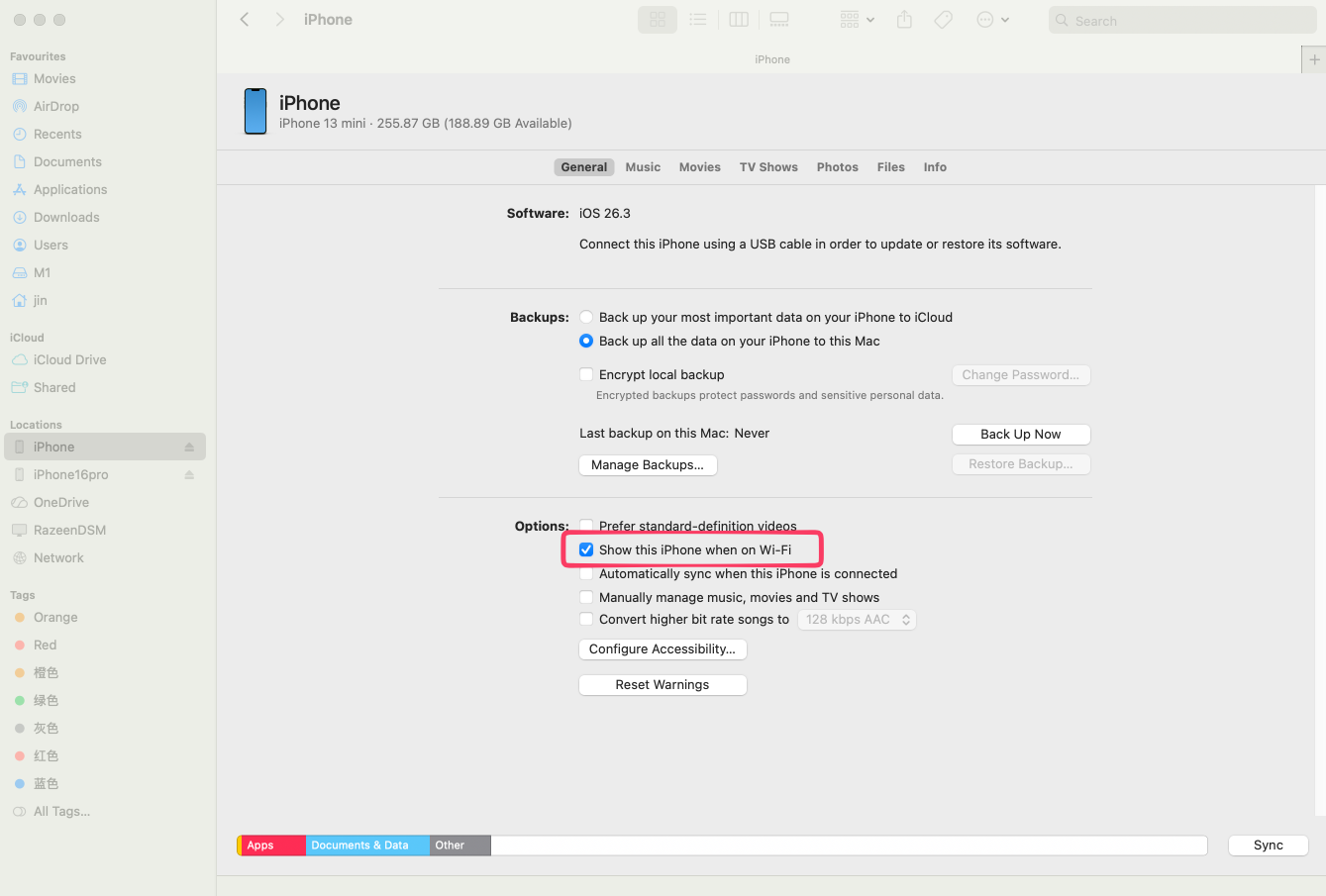Switch to the Files tab
The image size is (1326, 896).
click(891, 167)
